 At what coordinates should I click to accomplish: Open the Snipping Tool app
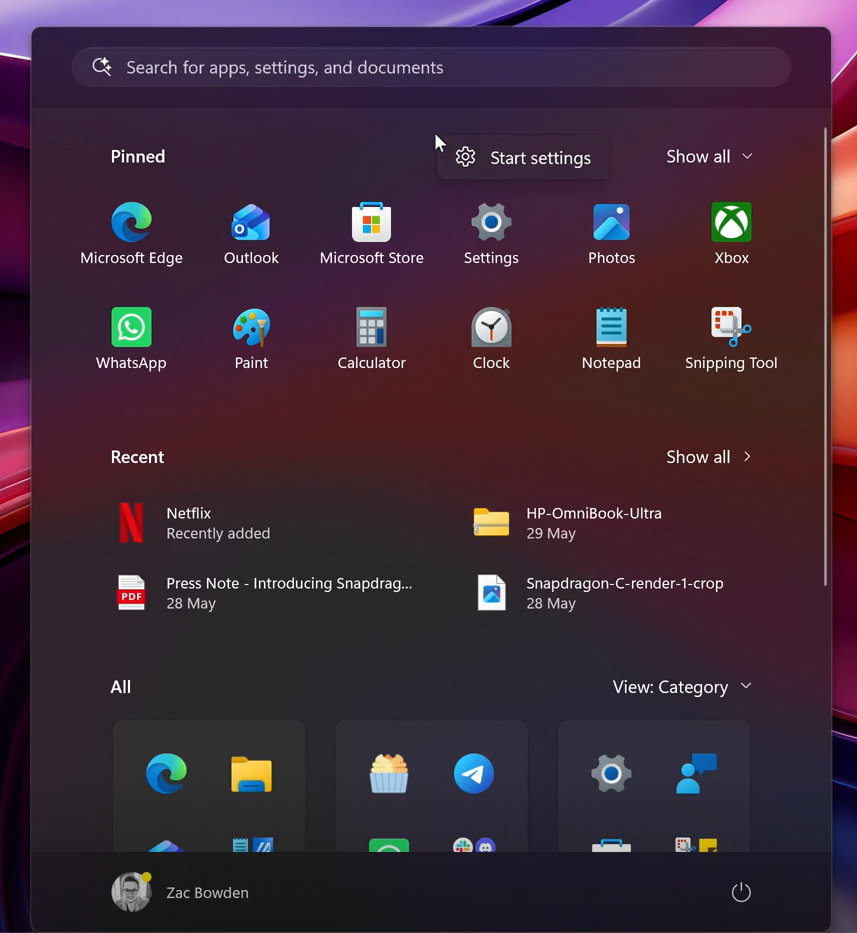pyautogui.click(x=731, y=339)
